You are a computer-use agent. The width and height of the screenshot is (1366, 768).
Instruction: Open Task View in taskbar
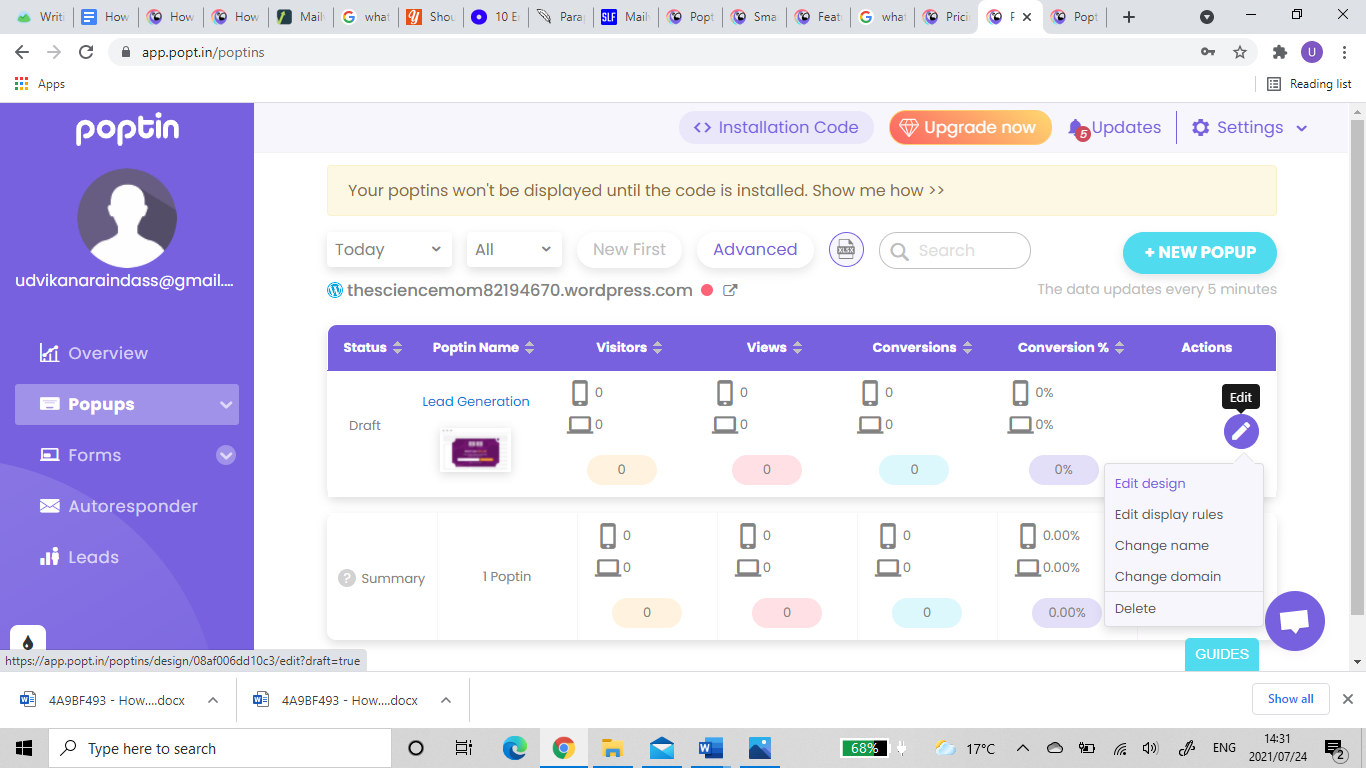[464, 748]
